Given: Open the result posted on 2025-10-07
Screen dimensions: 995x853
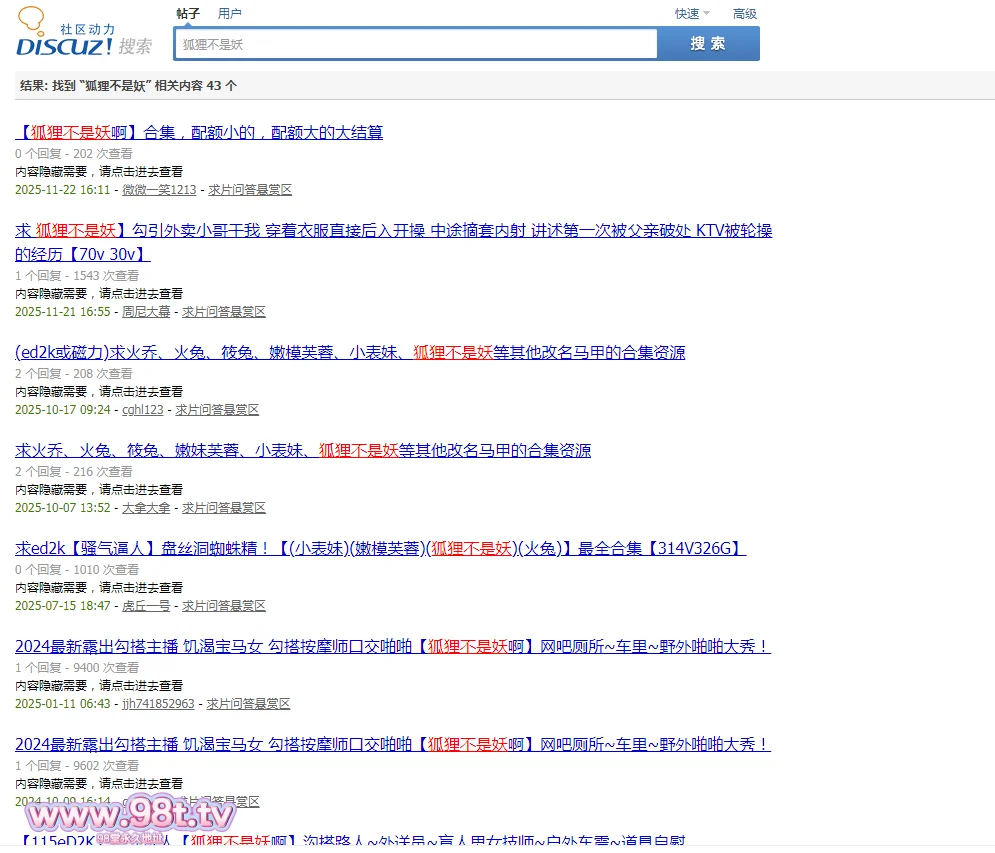Looking at the screenshot, I should pos(303,450).
